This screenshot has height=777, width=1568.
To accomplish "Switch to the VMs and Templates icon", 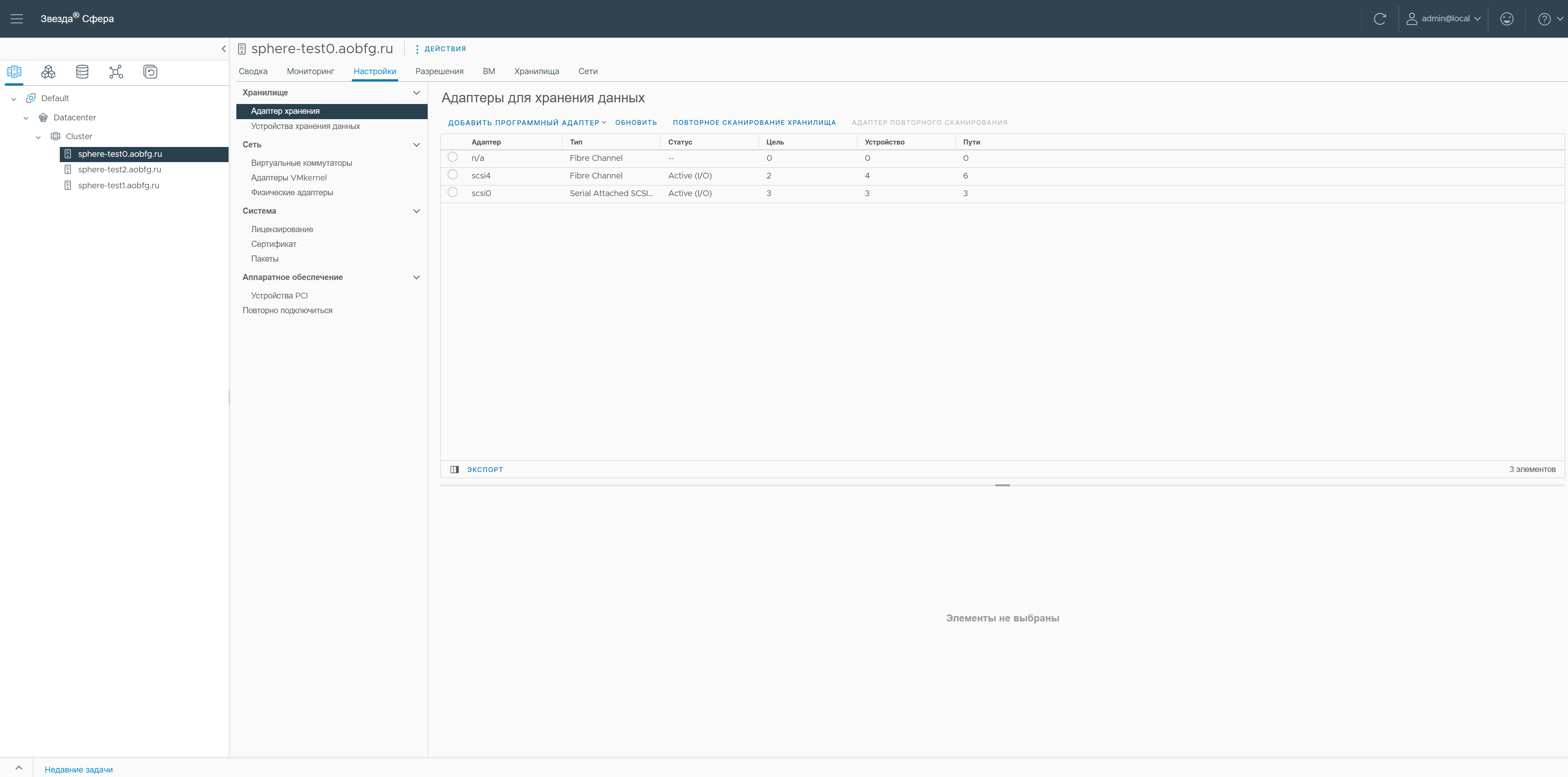I will click(x=48, y=72).
